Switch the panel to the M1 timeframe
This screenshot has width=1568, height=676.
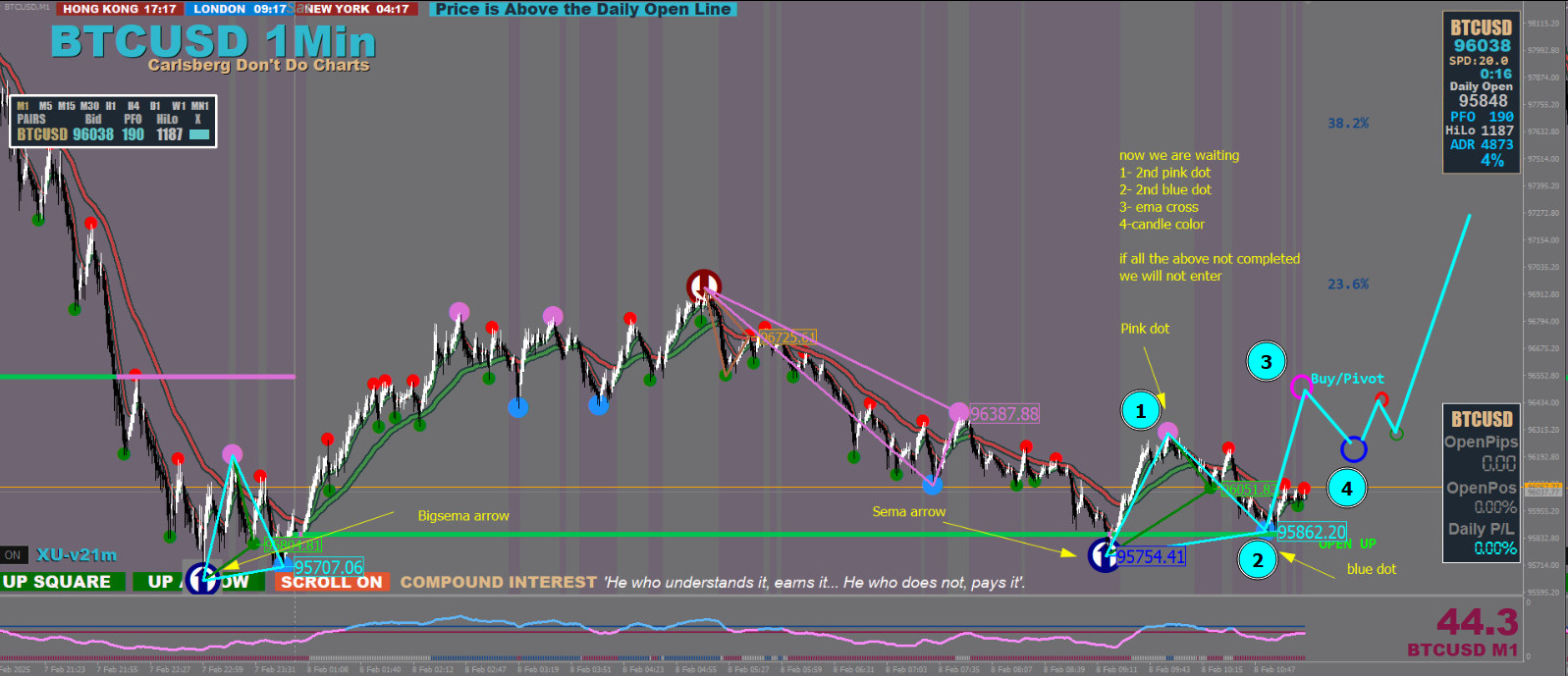(23, 106)
